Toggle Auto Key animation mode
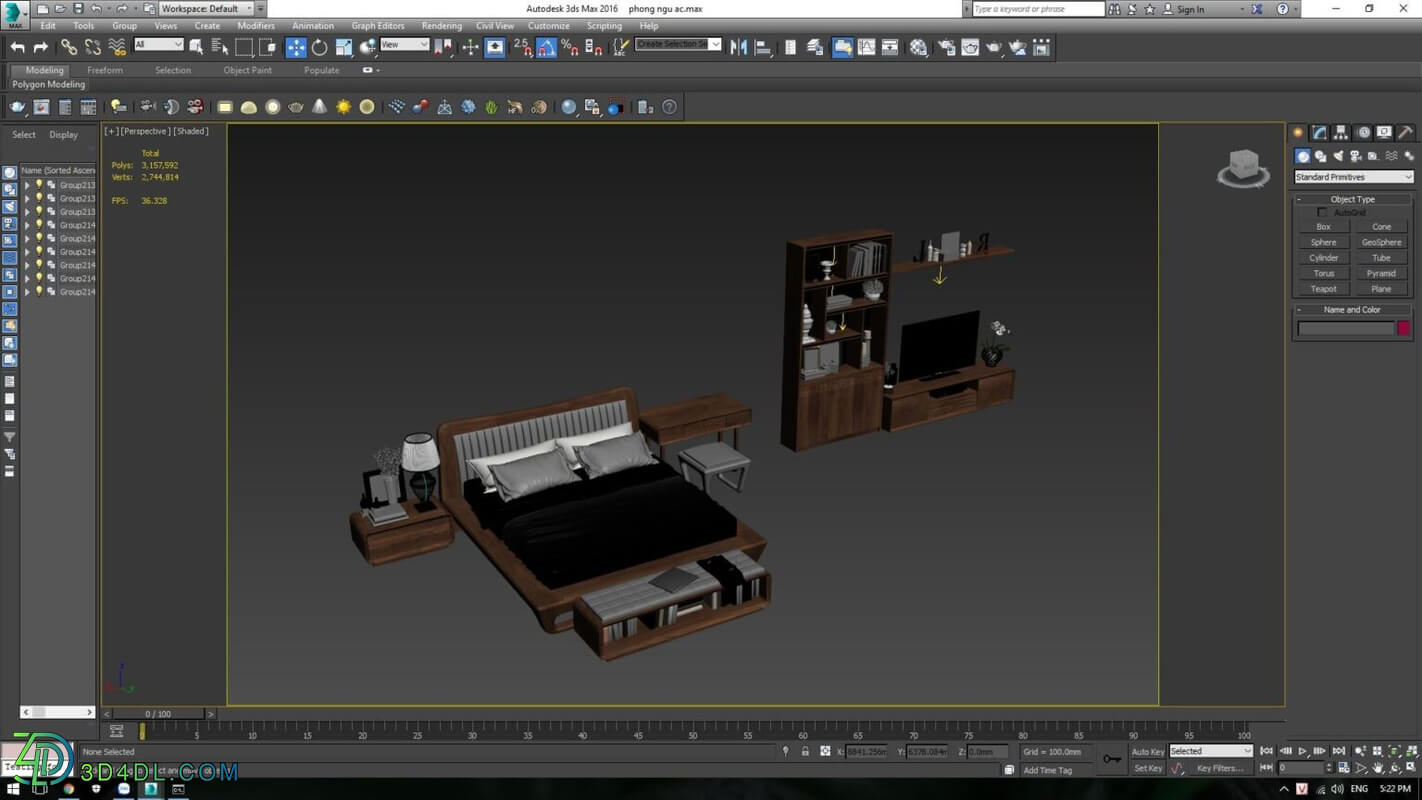 [x=1147, y=751]
